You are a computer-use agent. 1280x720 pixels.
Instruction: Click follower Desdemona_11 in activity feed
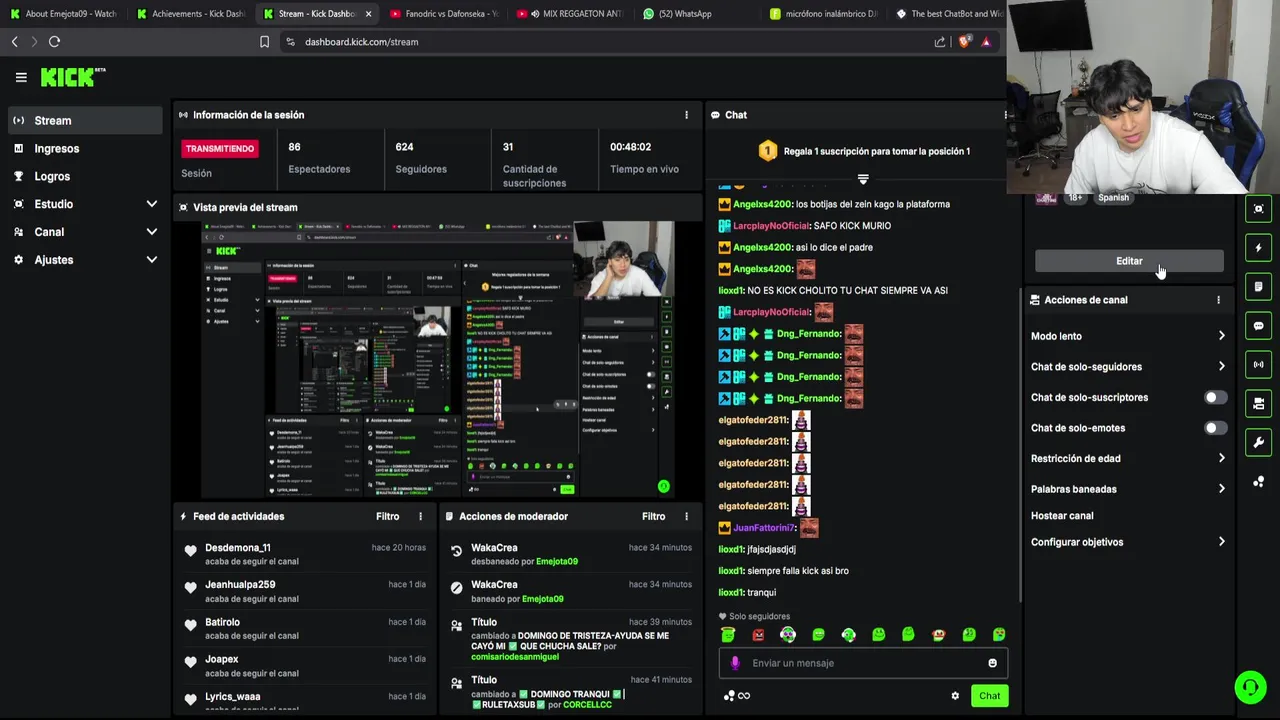238,548
